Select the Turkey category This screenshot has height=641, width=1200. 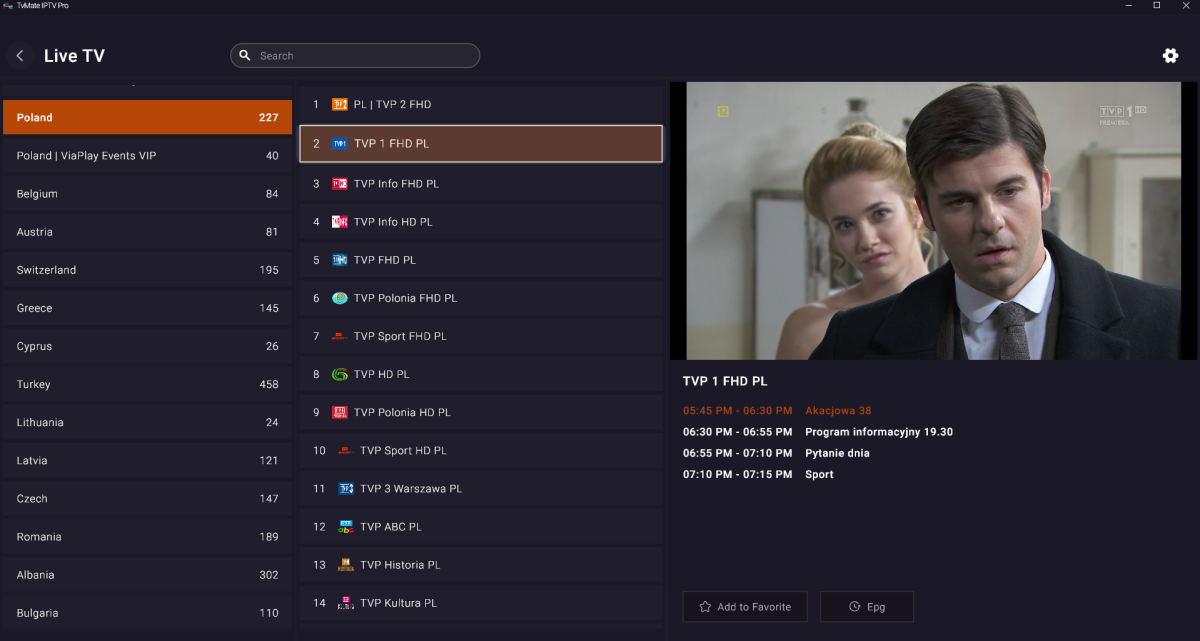147,385
